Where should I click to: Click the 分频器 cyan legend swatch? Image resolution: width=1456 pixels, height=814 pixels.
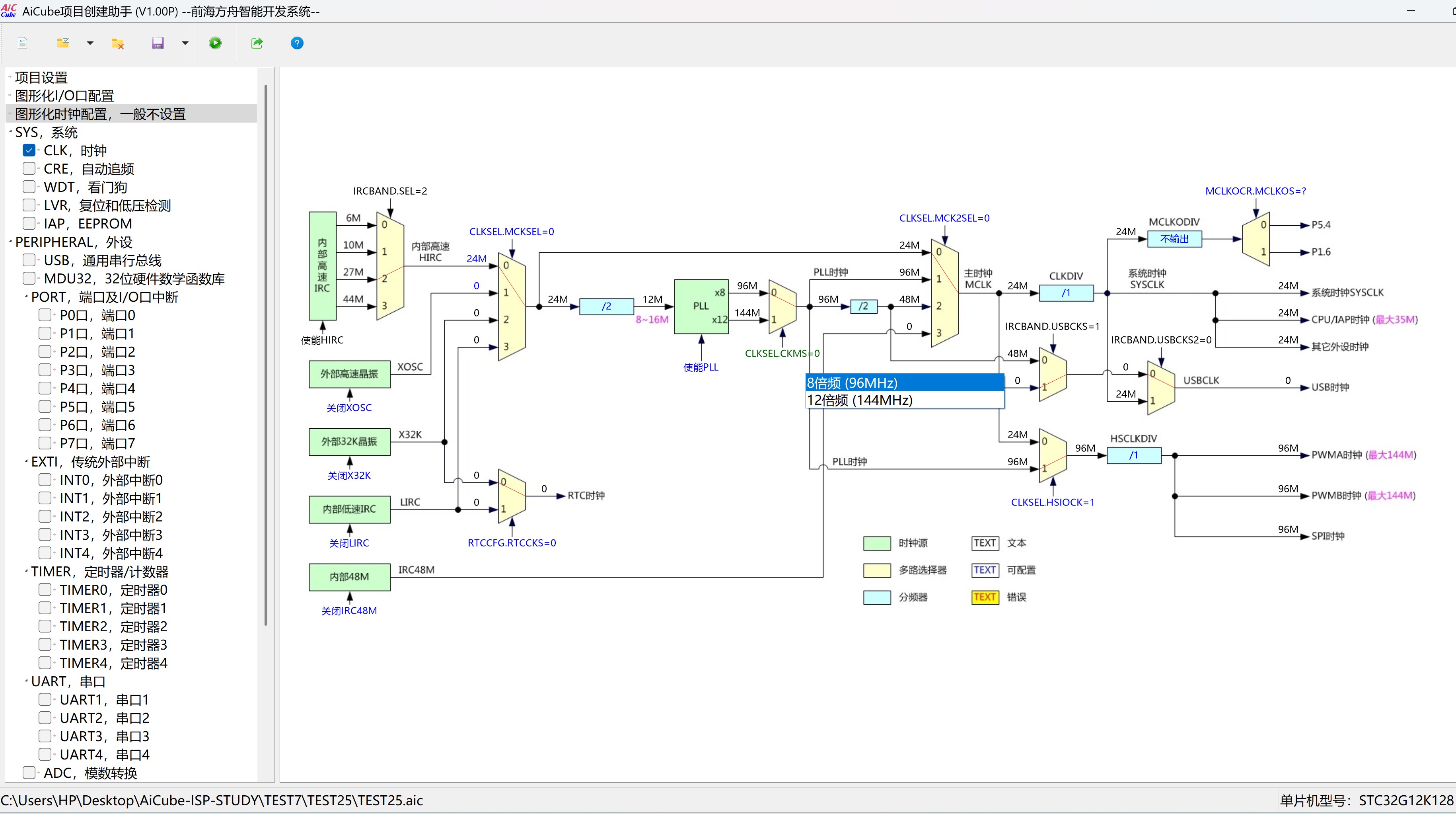(877, 597)
